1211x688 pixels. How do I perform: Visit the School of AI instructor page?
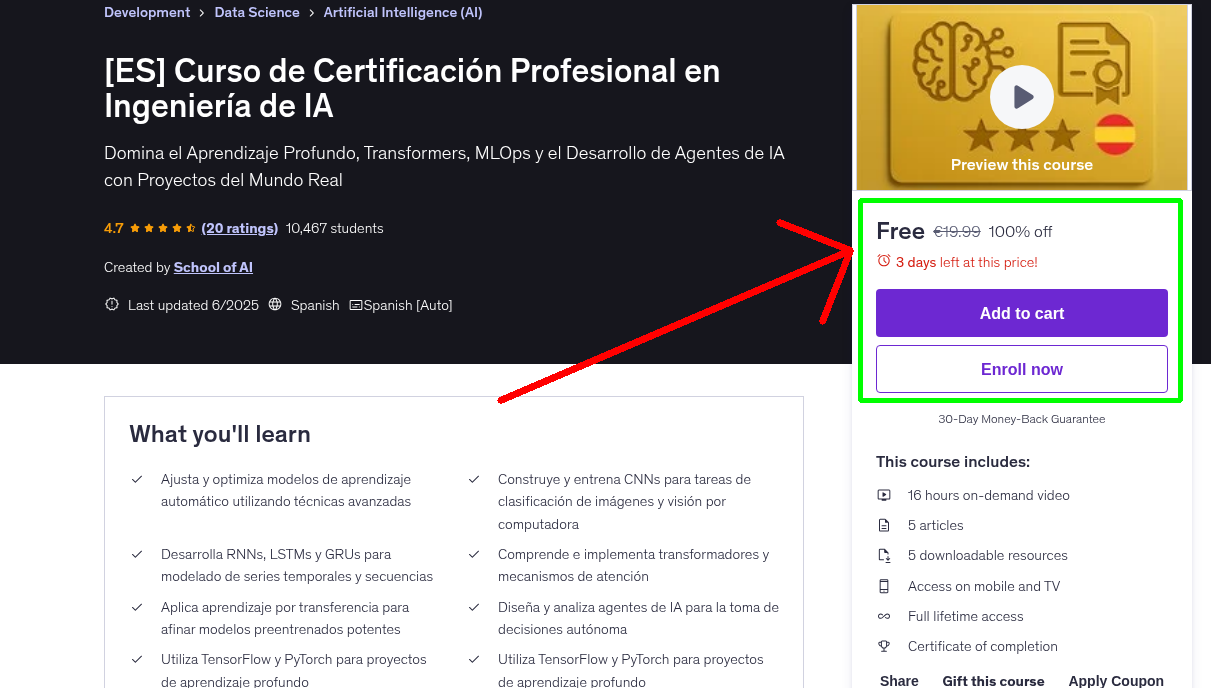pyautogui.click(x=213, y=267)
